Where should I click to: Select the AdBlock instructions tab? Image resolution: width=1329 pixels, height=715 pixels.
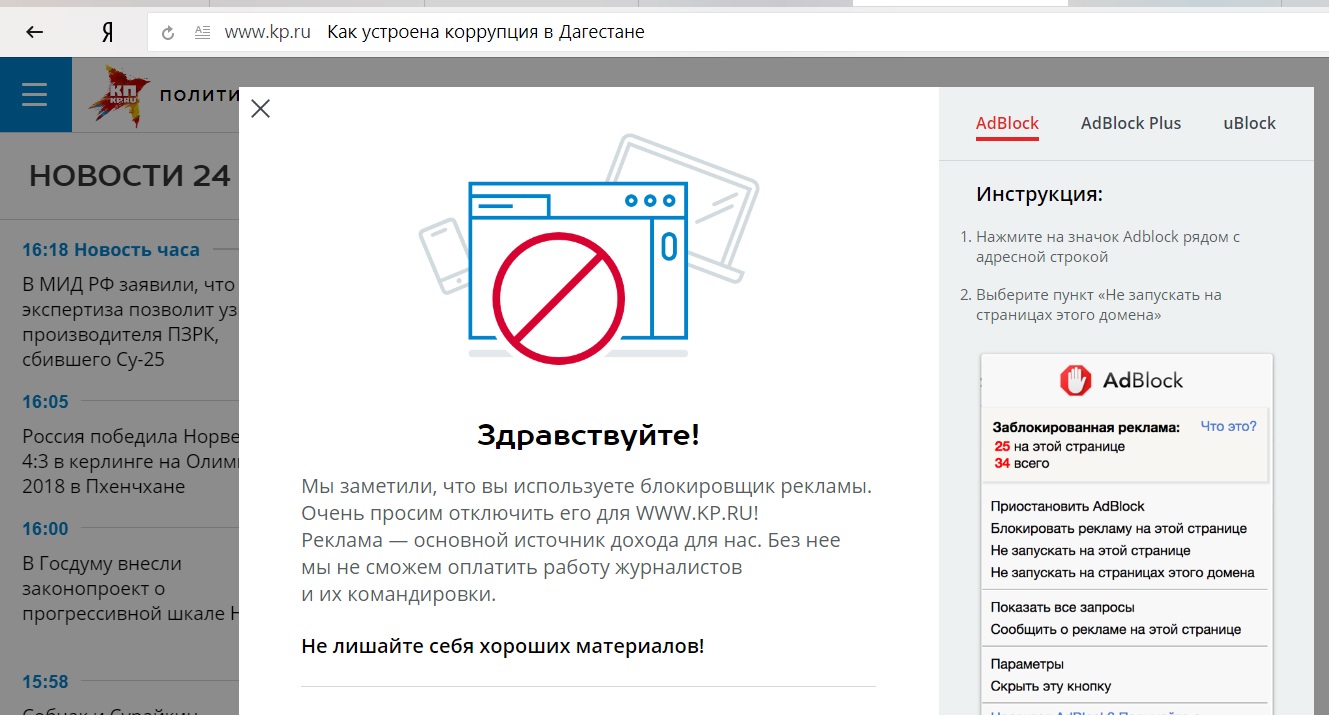(x=1007, y=124)
